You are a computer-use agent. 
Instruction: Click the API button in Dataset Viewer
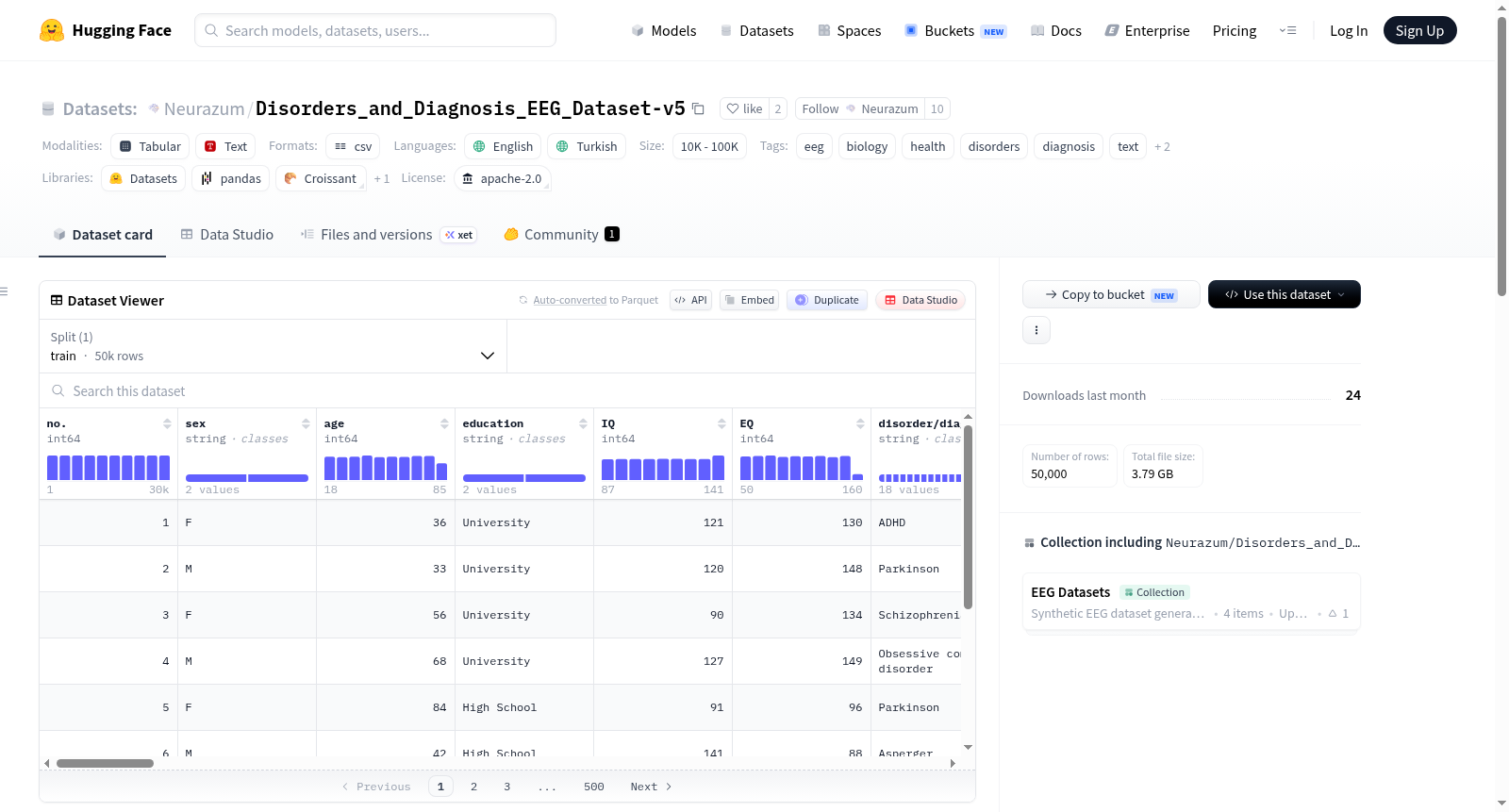690,300
